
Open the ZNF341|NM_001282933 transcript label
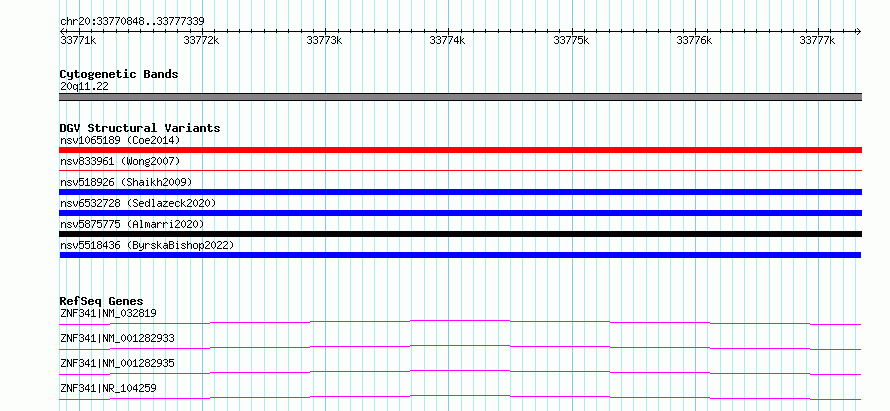click(x=117, y=338)
